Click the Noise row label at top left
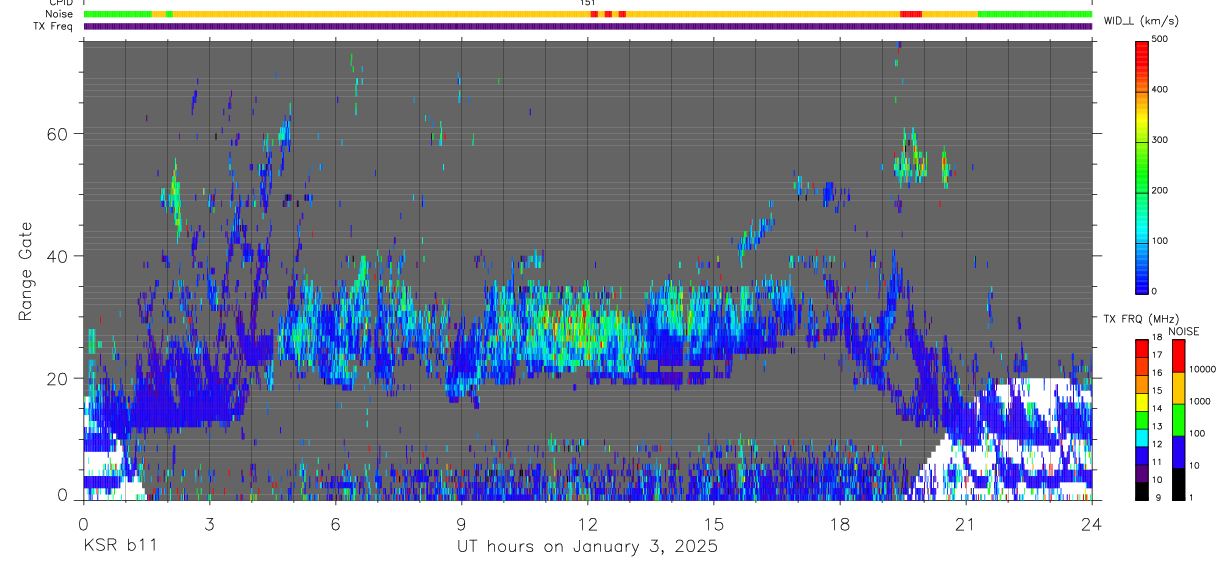Screen dimensions: 1228x567 point(60,14)
